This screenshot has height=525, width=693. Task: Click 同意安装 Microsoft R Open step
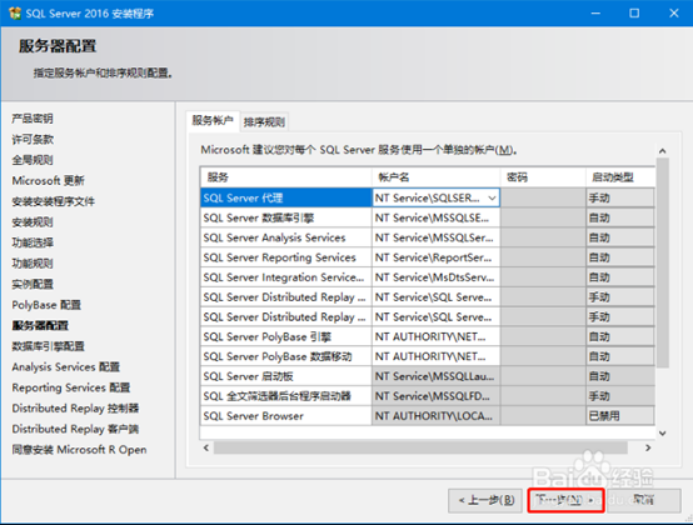point(80,450)
